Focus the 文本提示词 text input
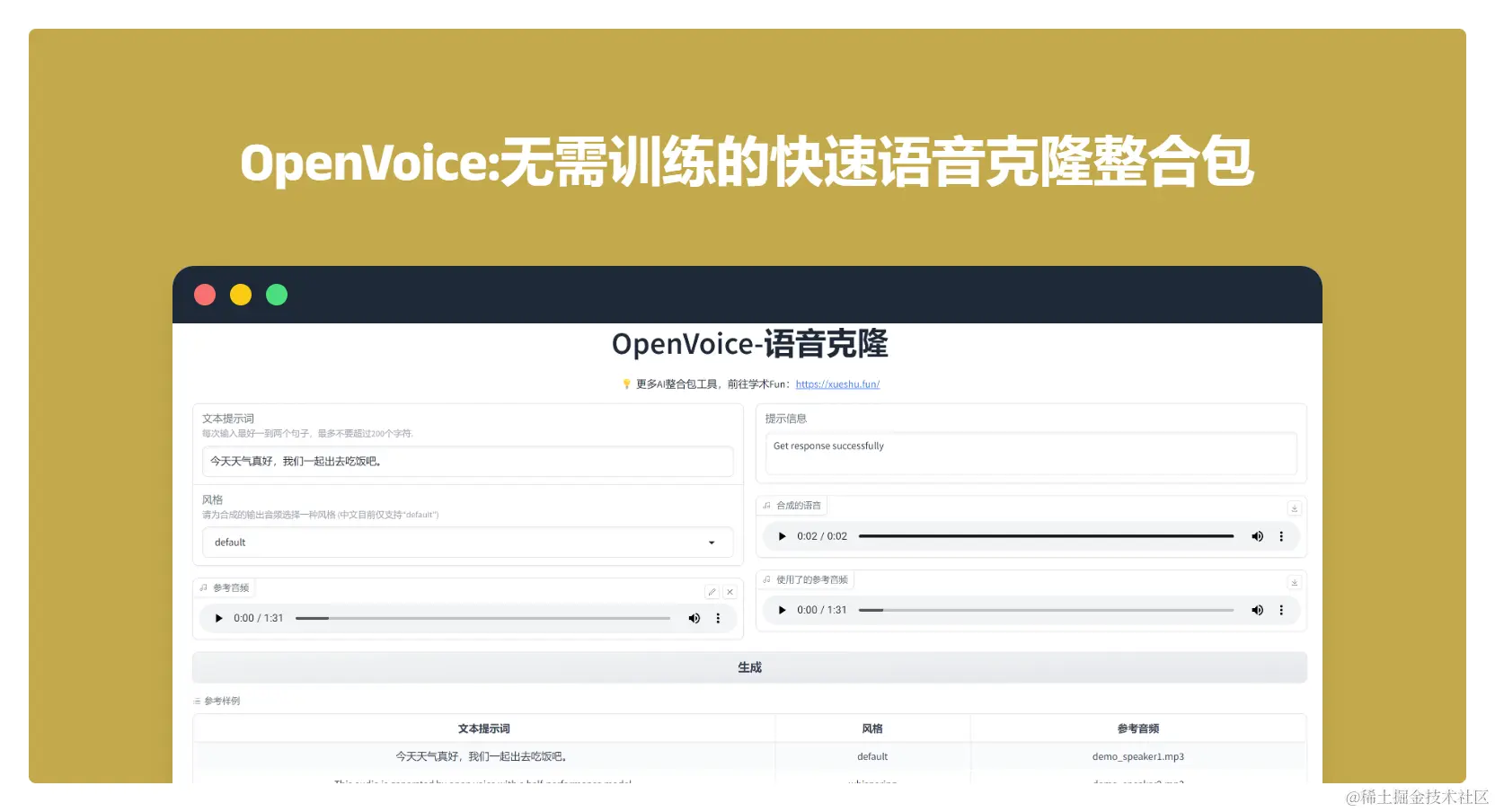The image size is (1495, 812). (x=468, y=462)
